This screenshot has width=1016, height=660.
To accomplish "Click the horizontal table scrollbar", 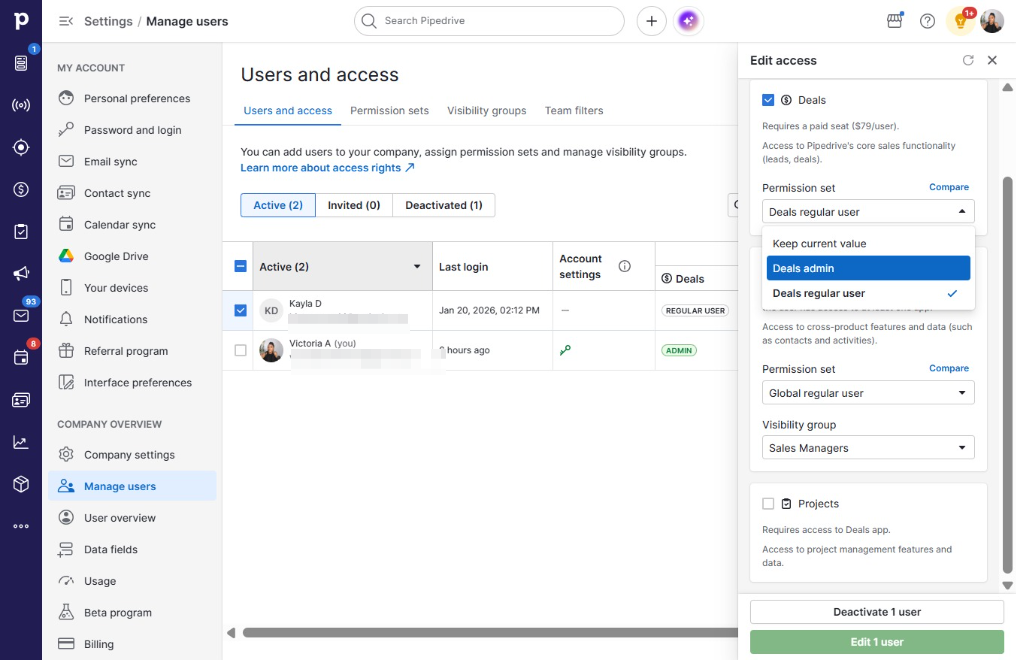I will click(x=489, y=633).
